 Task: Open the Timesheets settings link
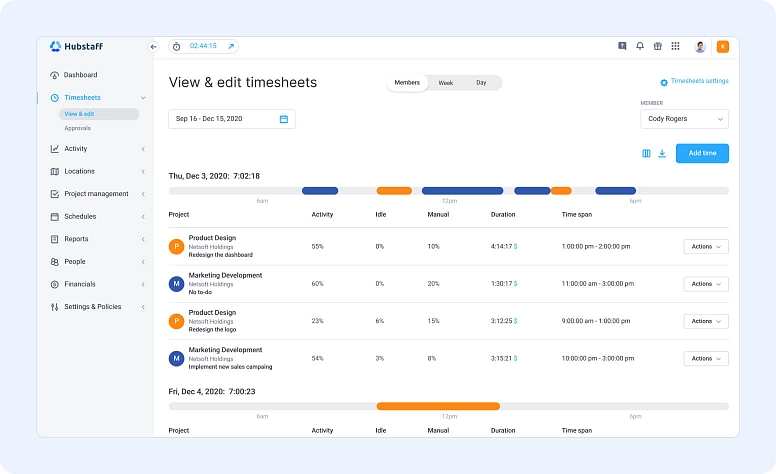694,81
